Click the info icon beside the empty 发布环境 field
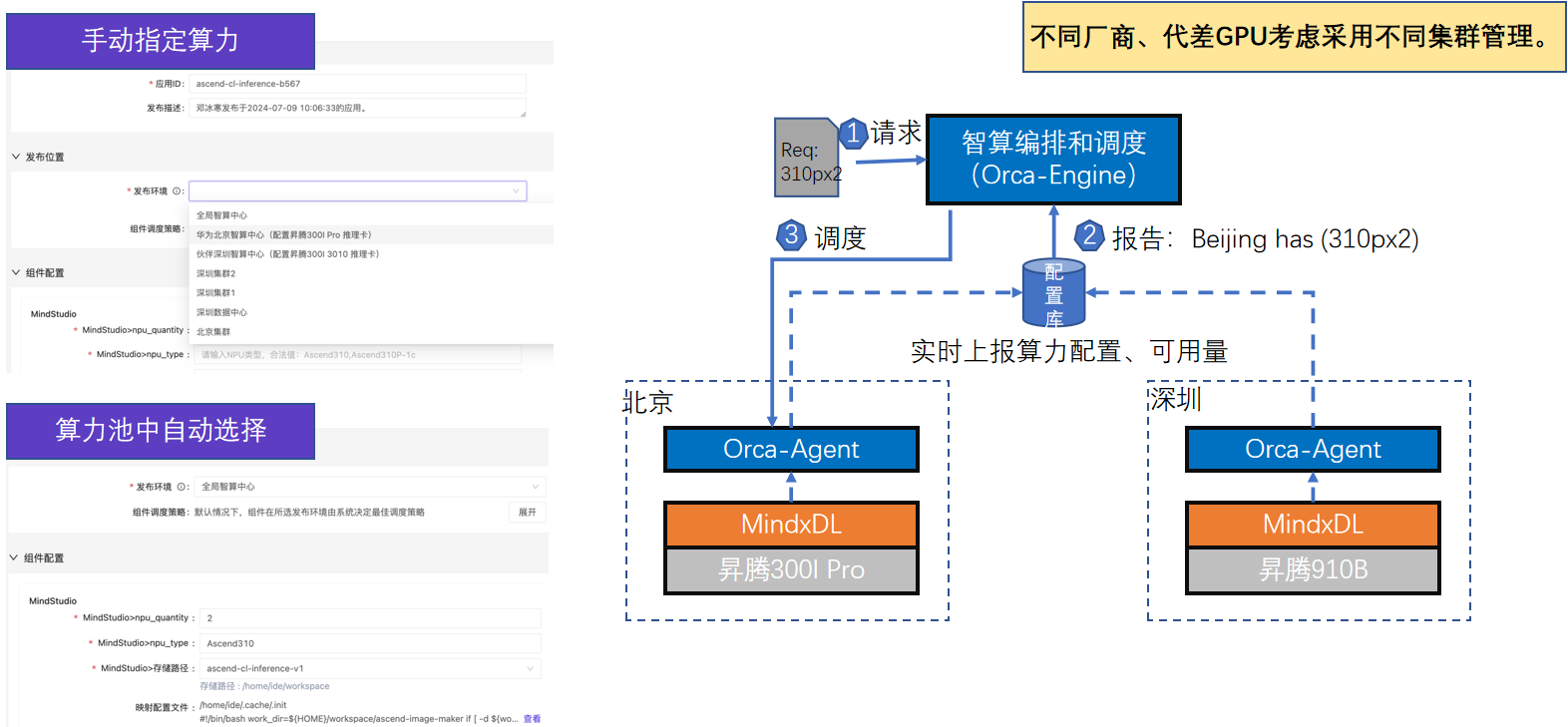 point(177,191)
